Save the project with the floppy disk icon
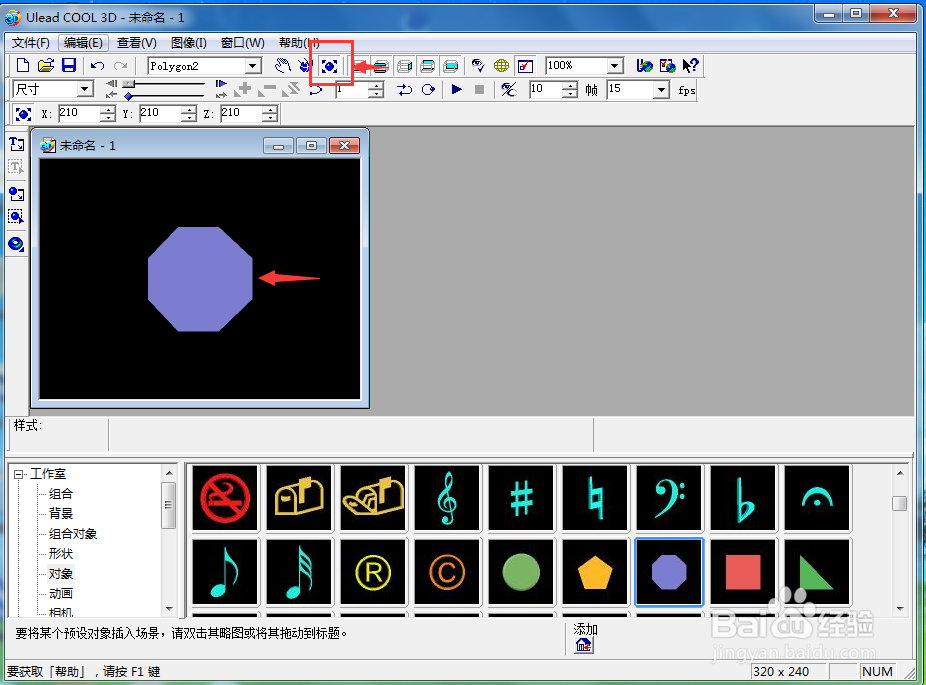926x685 pixels. (69, 66)
